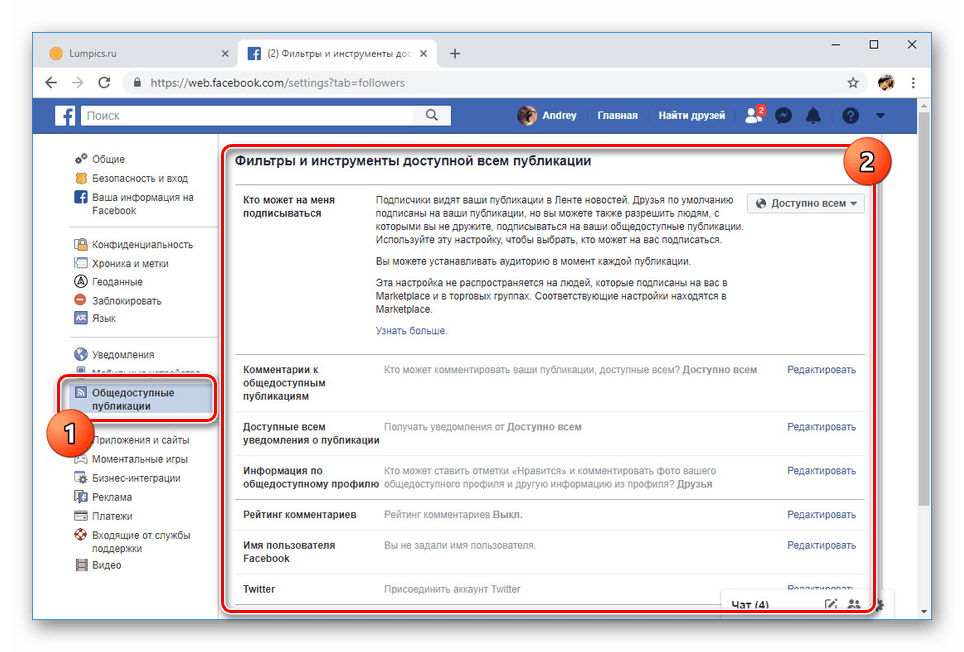Expand the account menu arrow

pyautogui.click(x=880, y=116)
